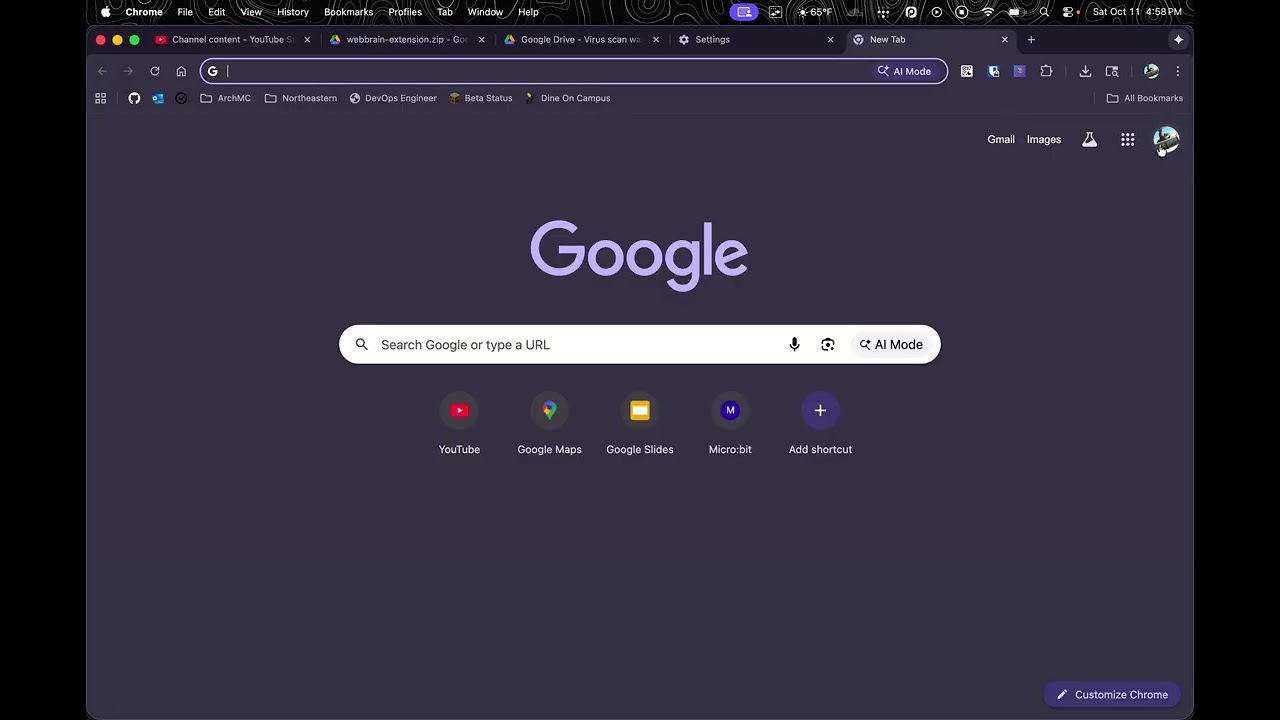The width and height of the screenshot is (1280, 720).
Task: Click AI Mode in the address bar
Action: click(x=904, y=71)
